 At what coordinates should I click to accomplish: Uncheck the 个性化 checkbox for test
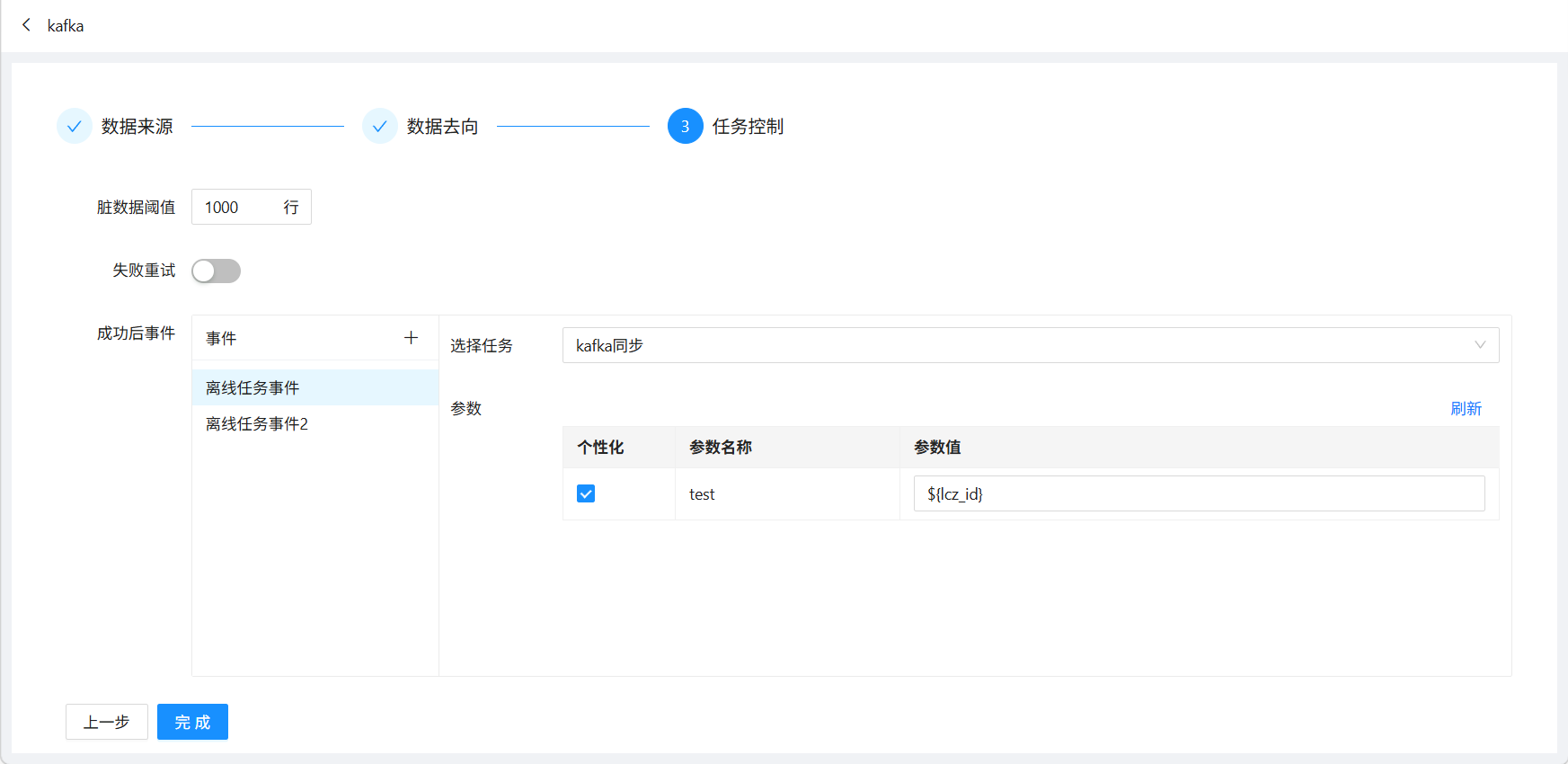click(586, 493)
